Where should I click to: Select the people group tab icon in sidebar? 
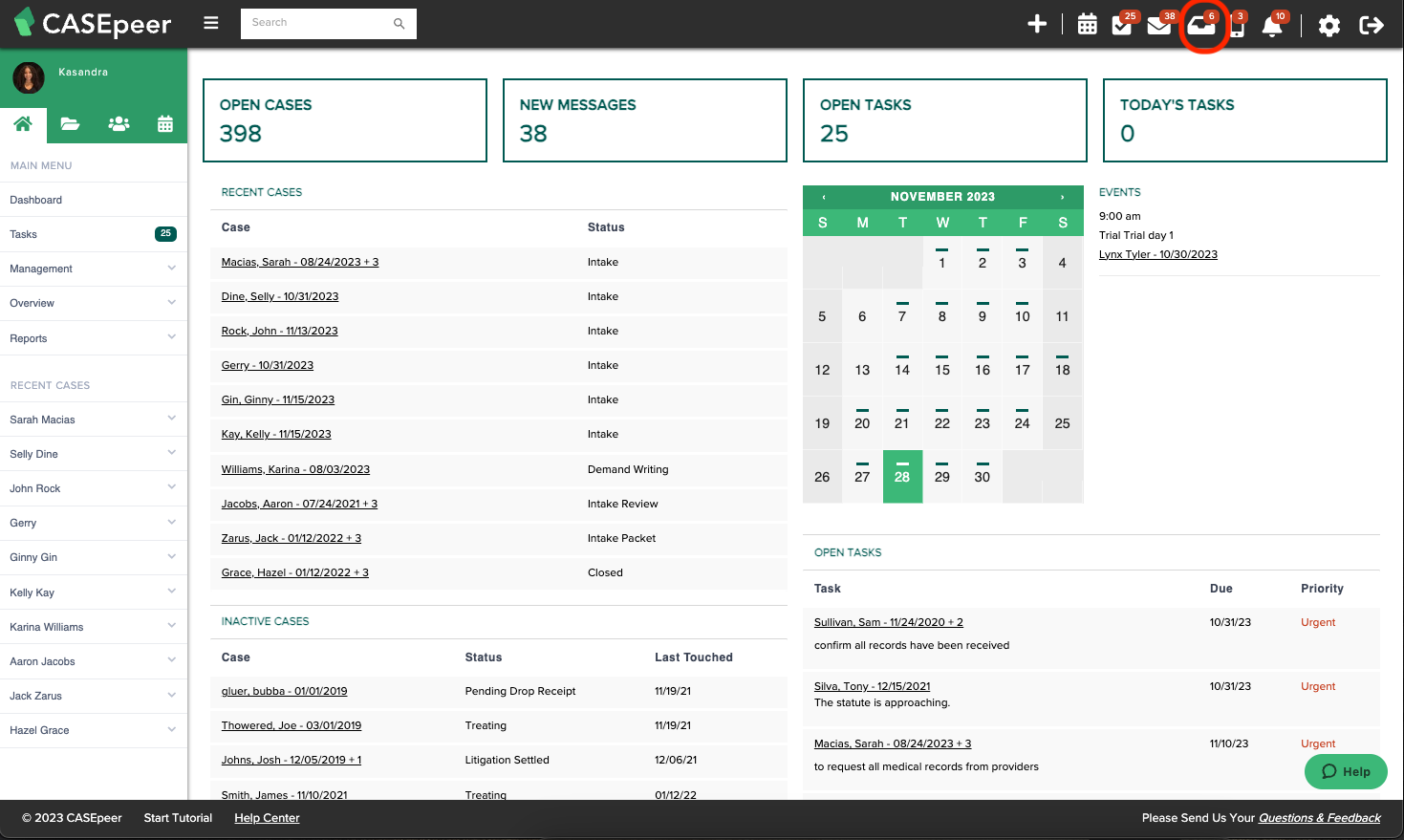(119, 123)
